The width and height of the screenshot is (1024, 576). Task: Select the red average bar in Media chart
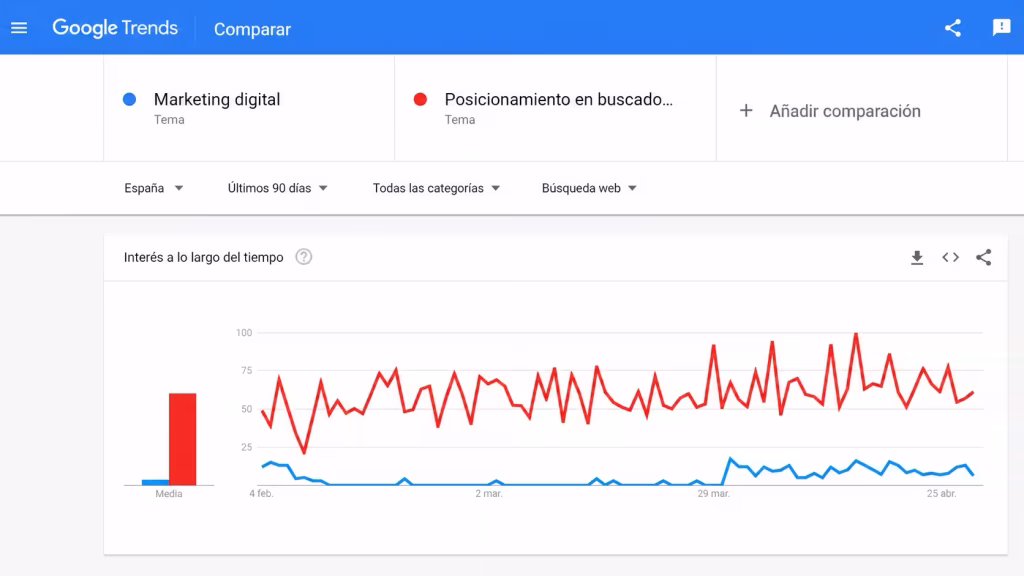pyautogui.click(x=182, y=439)
